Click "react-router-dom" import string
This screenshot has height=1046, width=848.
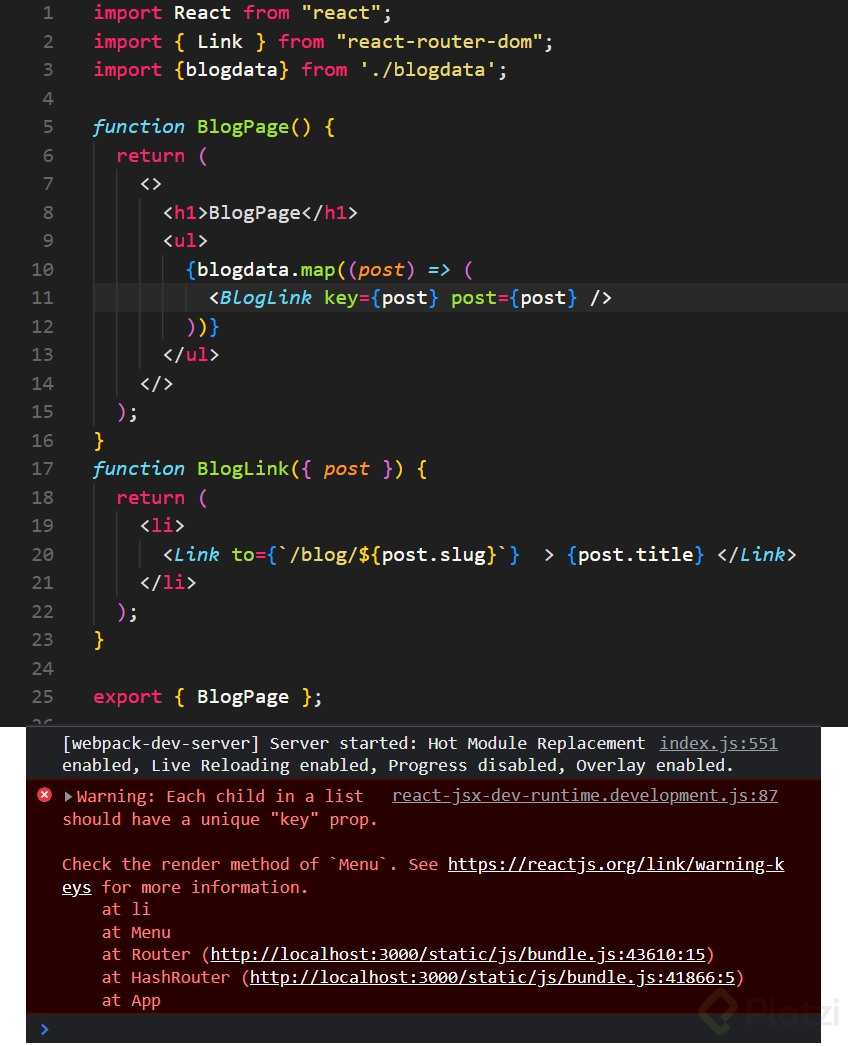439,41
